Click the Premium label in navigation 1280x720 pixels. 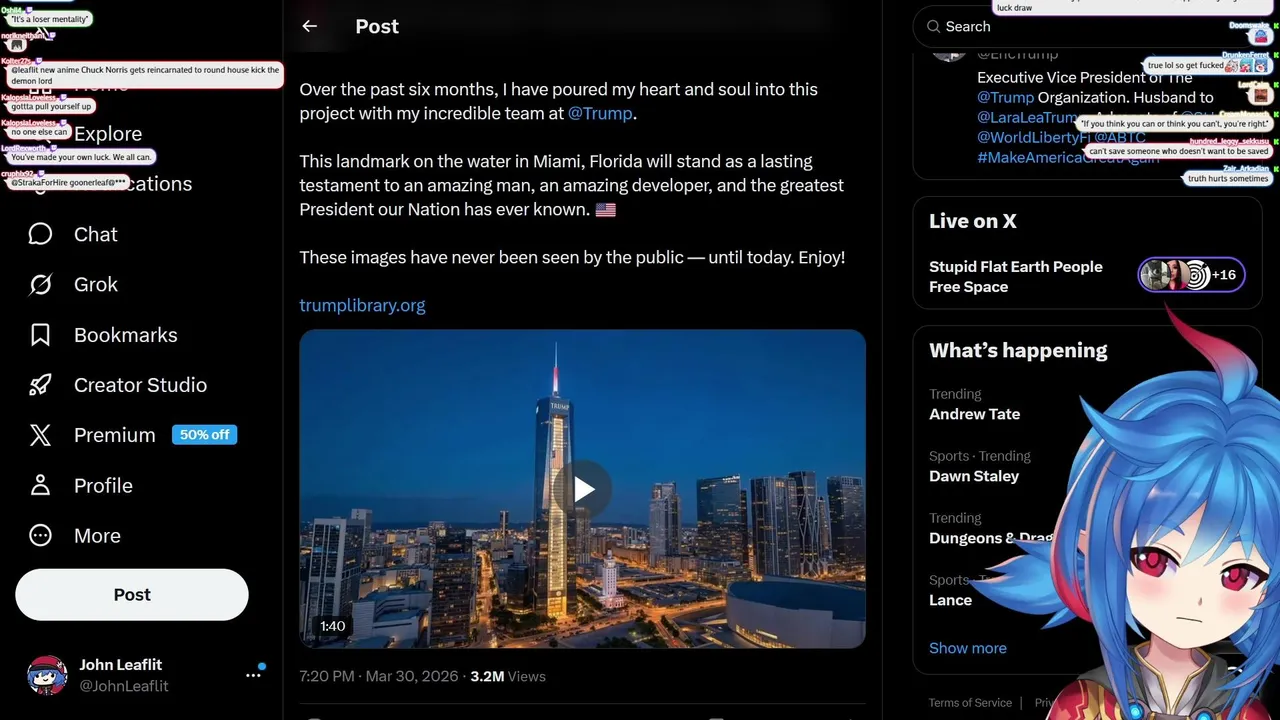tap(115, 435)
